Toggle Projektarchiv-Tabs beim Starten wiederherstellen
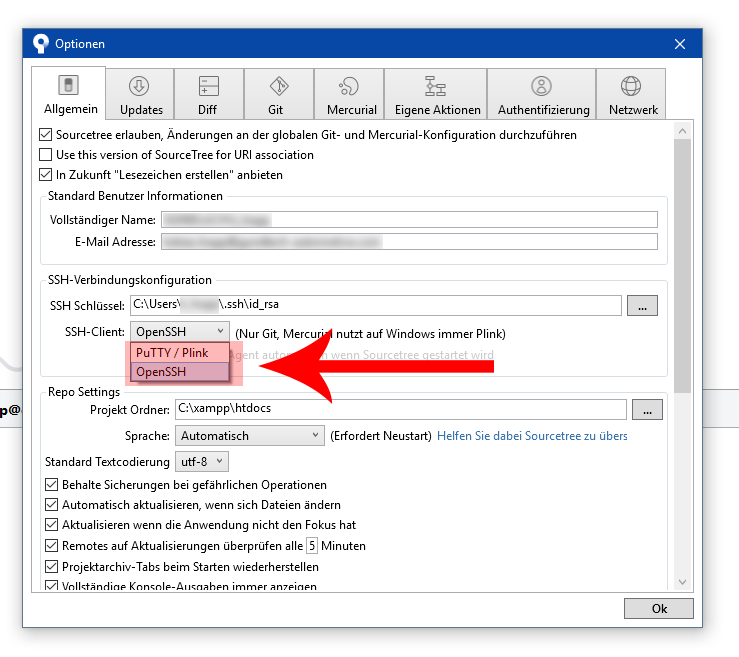Viewport: 739px width, 657px height. coord(51,567)
